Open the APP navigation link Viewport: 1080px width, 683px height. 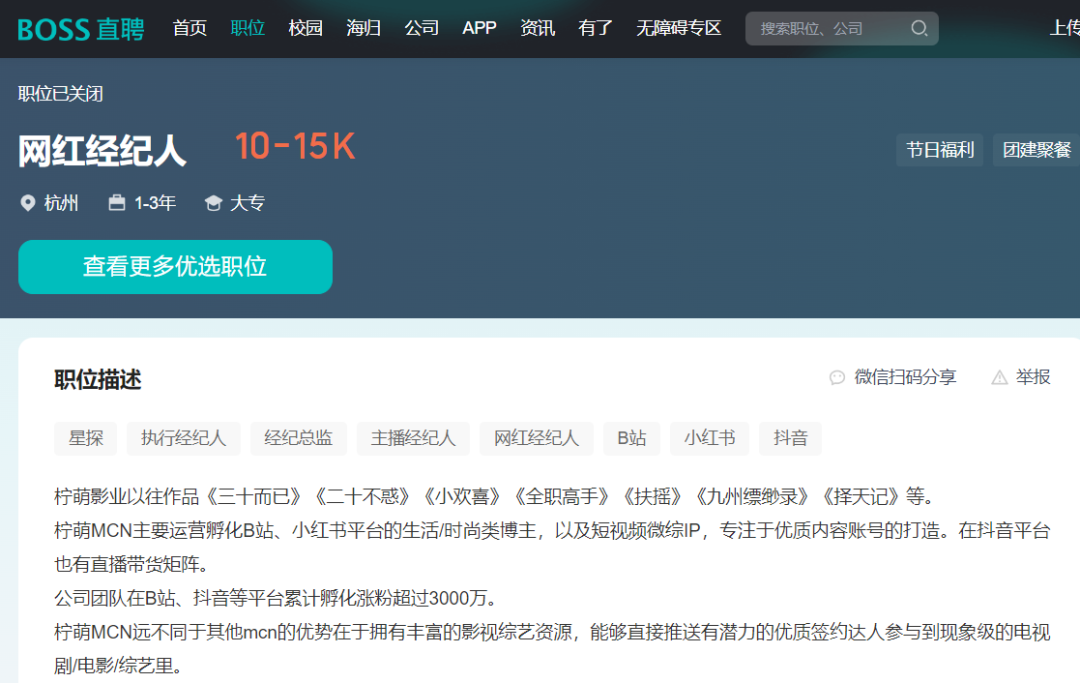pos(479,28)
